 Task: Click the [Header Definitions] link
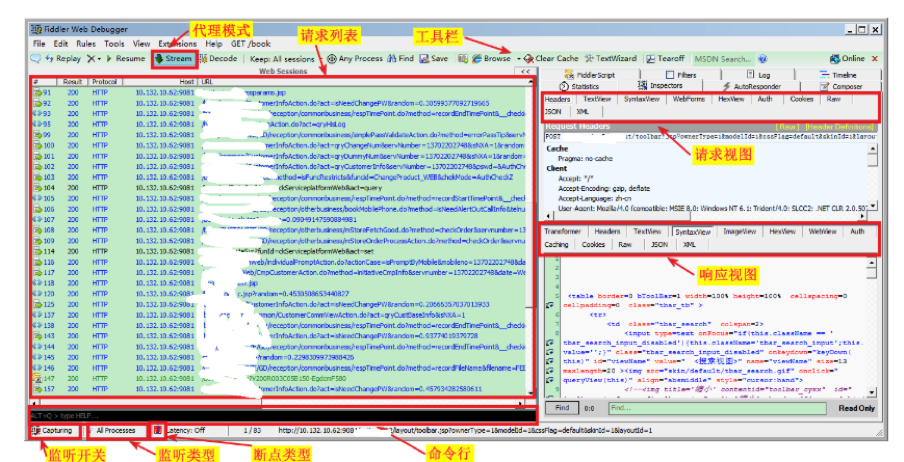click(x=839, y=126)
